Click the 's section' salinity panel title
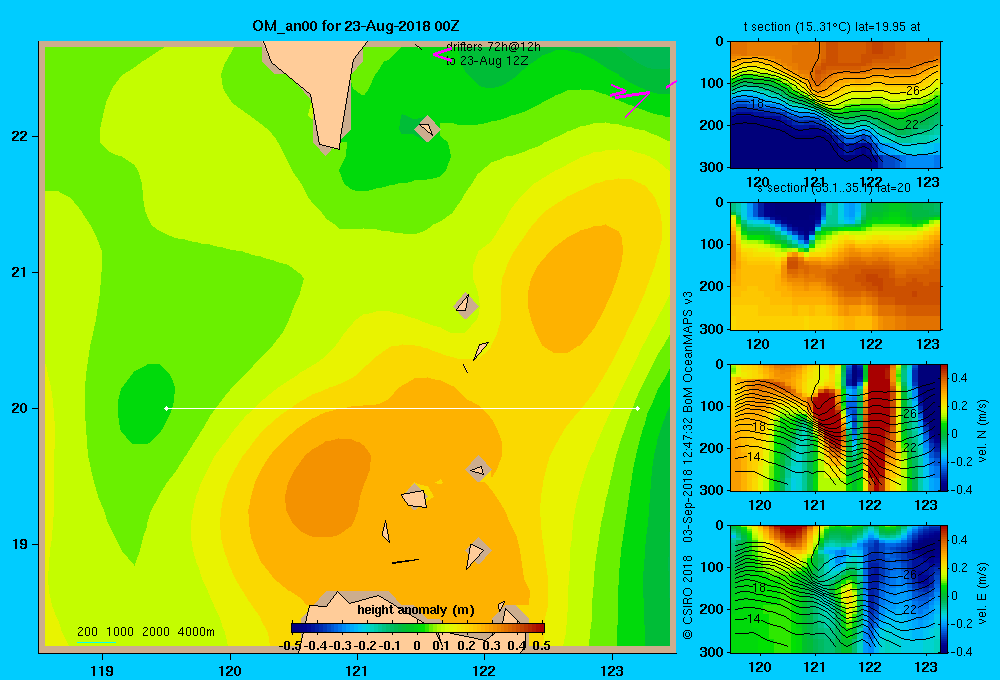This screenshot has width=1000, height=680. click(x=835, y=188)
